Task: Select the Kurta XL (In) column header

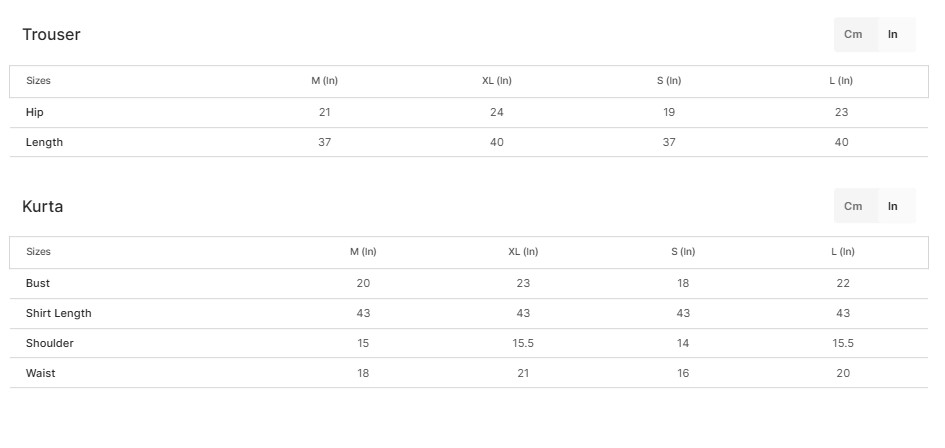Action: [523, 251]
